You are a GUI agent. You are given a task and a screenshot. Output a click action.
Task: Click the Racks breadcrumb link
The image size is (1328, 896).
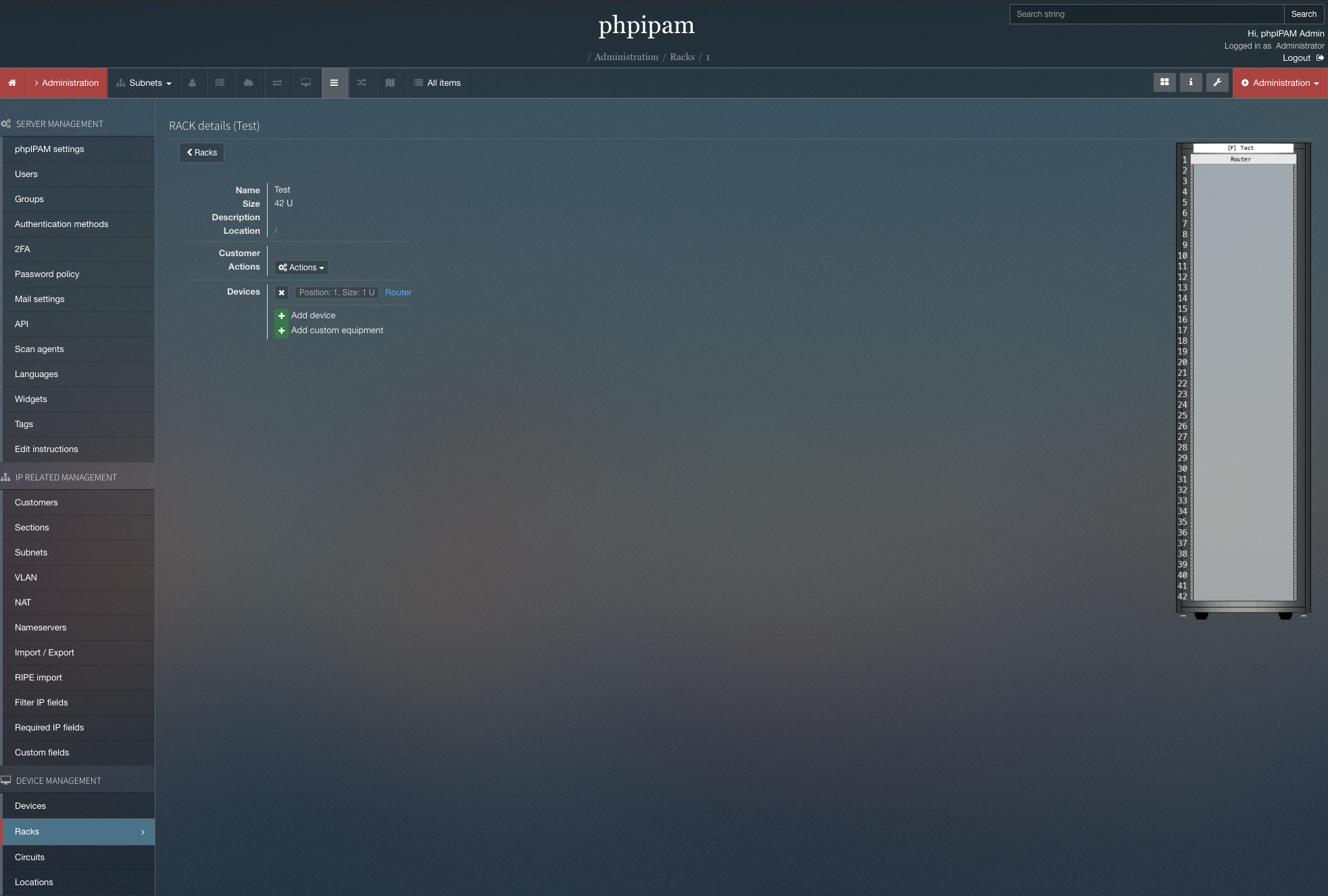[x=683, y=57]
